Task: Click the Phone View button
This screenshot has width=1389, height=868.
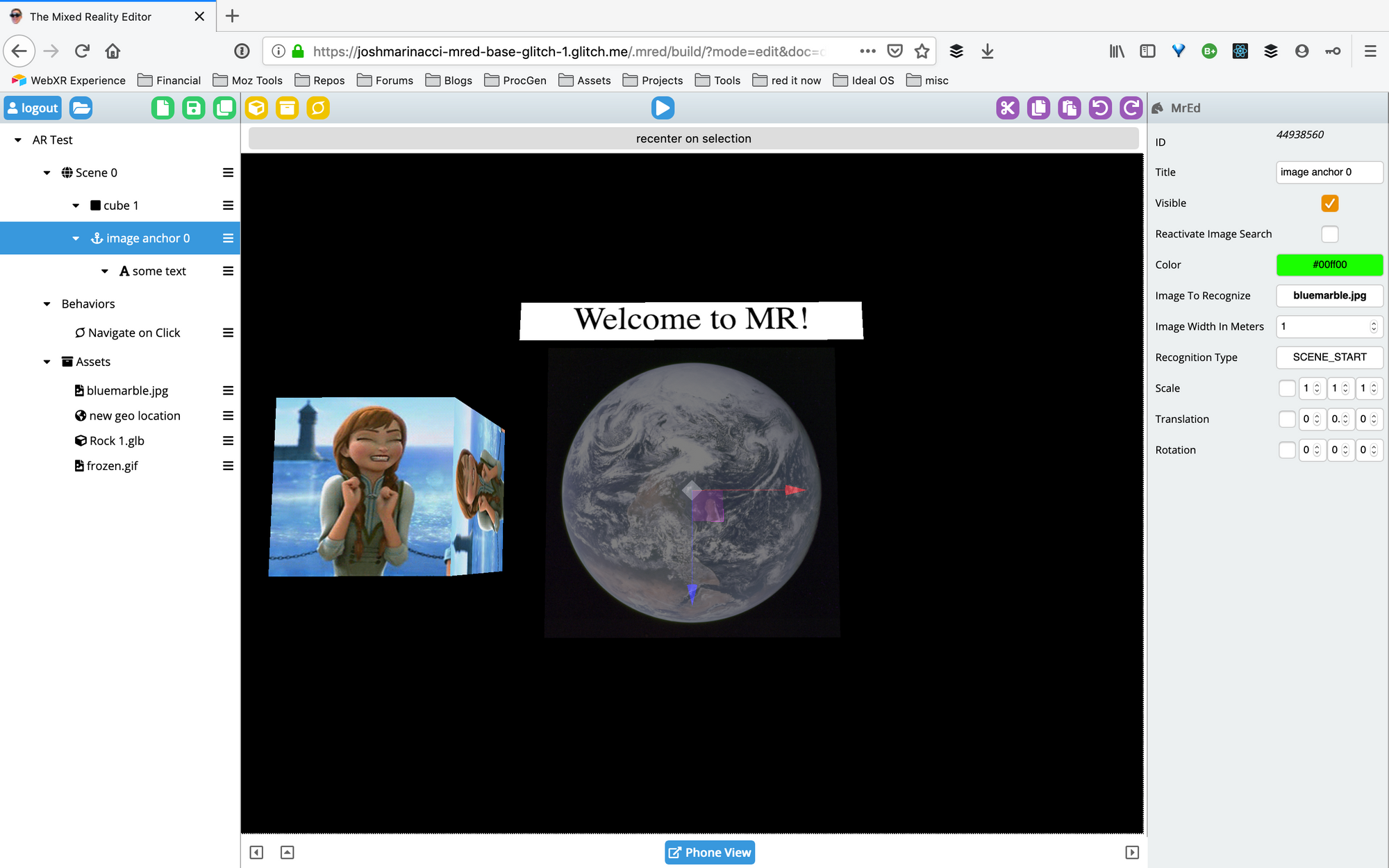Action: (709, 852)
